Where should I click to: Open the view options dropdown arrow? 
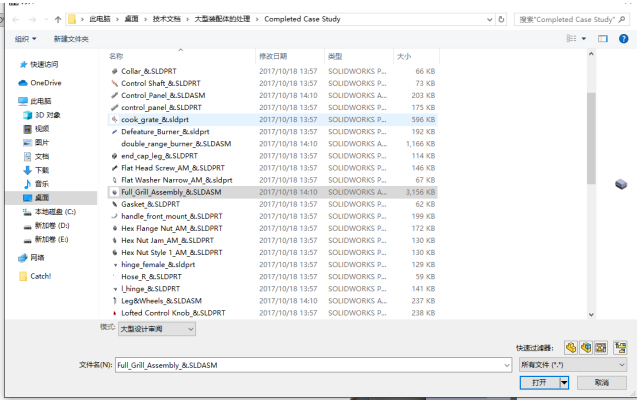pyautogui.click(x=584, y=38)
